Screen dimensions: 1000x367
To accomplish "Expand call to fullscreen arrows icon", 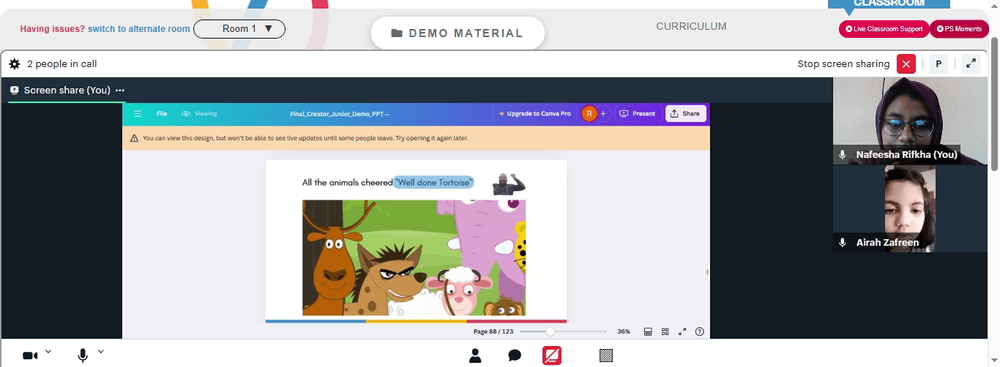I will tap(971, 64).
